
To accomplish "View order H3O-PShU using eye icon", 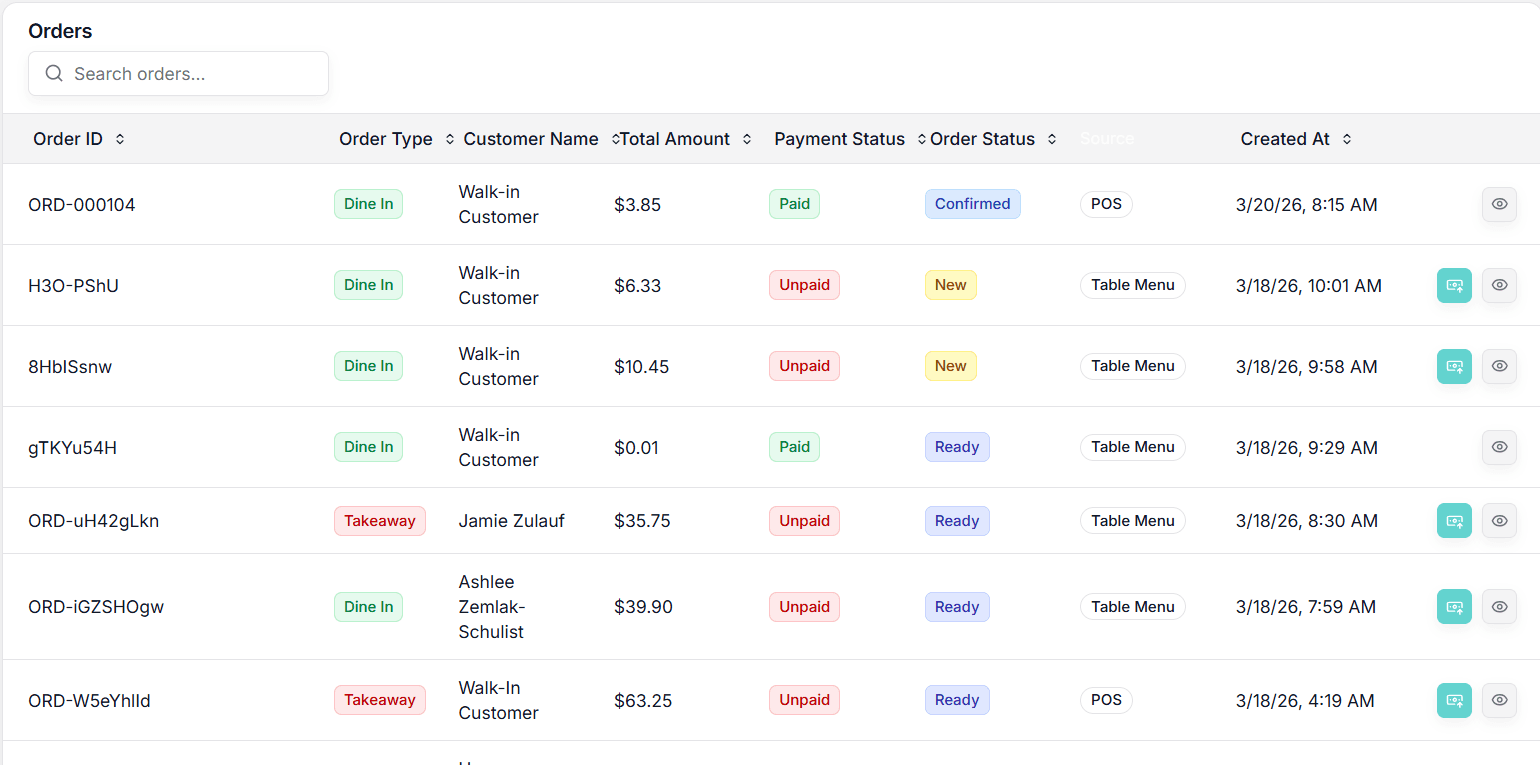I will tap(1499, 285).
